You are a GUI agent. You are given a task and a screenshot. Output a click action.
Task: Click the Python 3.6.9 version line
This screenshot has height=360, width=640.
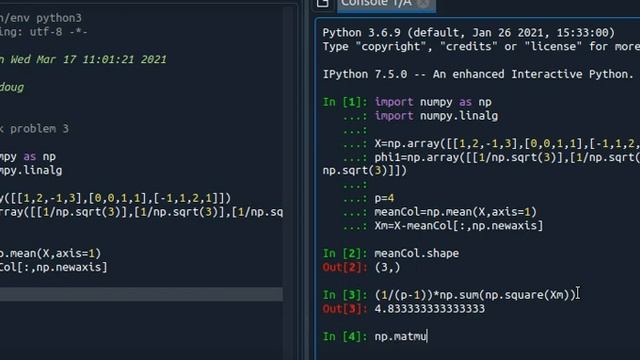click(x=469, y=33)
